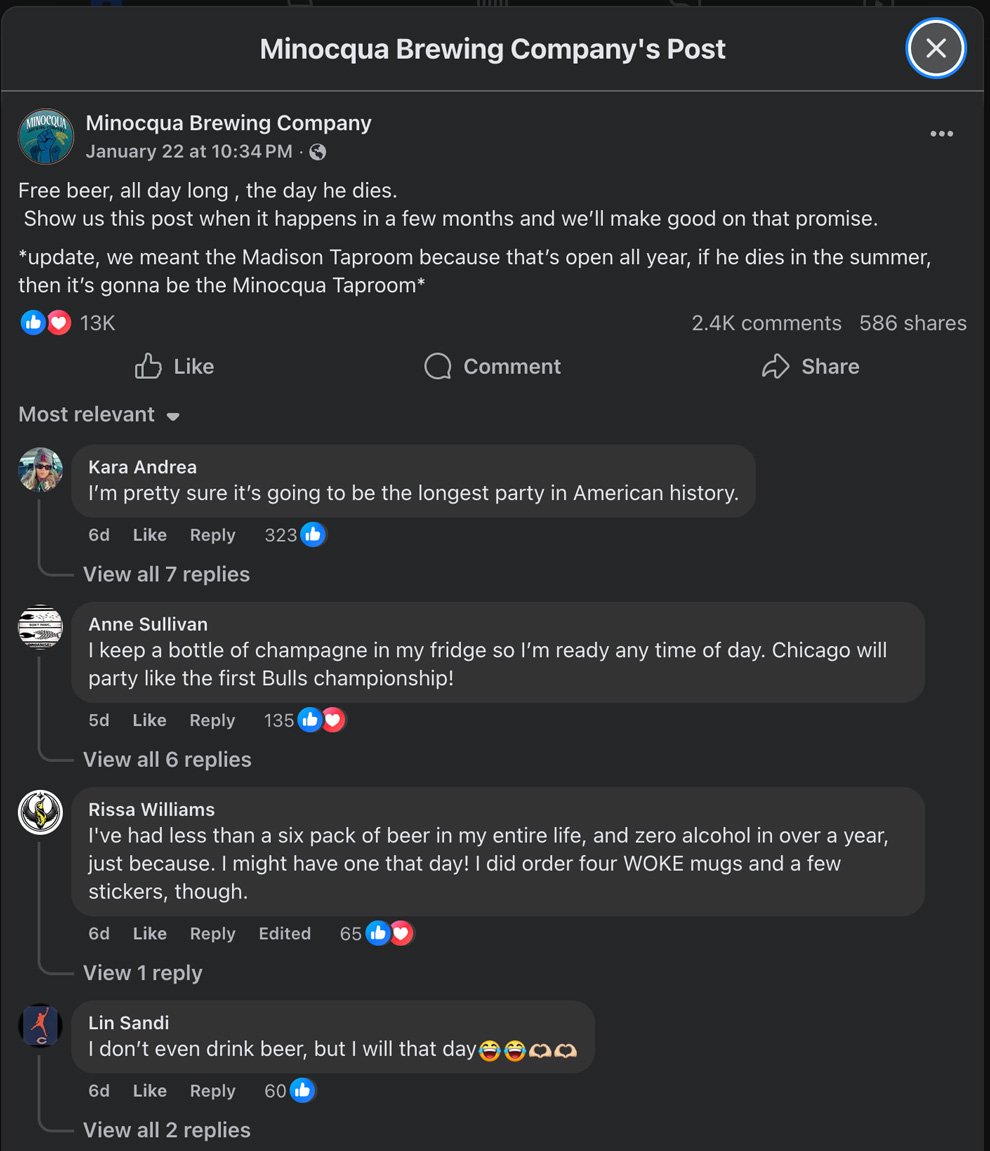View 1 reply under Rissa Williams
Screen dimensions: 990x1151
(142, 973)
